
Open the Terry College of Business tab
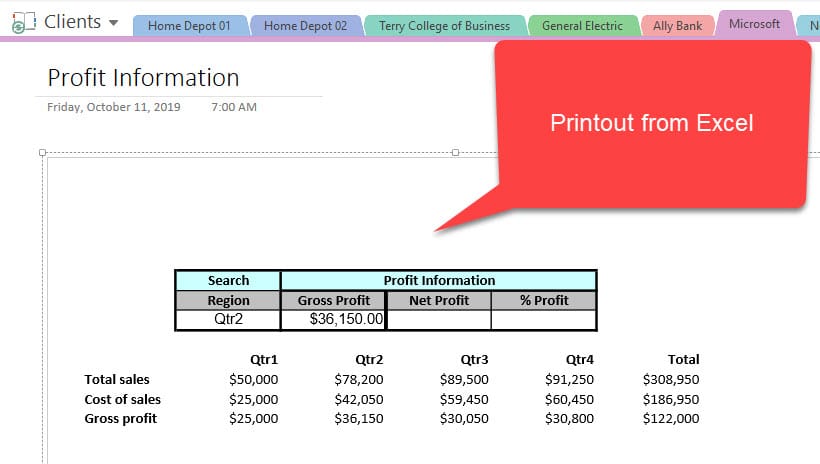click(x=445, y=26)
